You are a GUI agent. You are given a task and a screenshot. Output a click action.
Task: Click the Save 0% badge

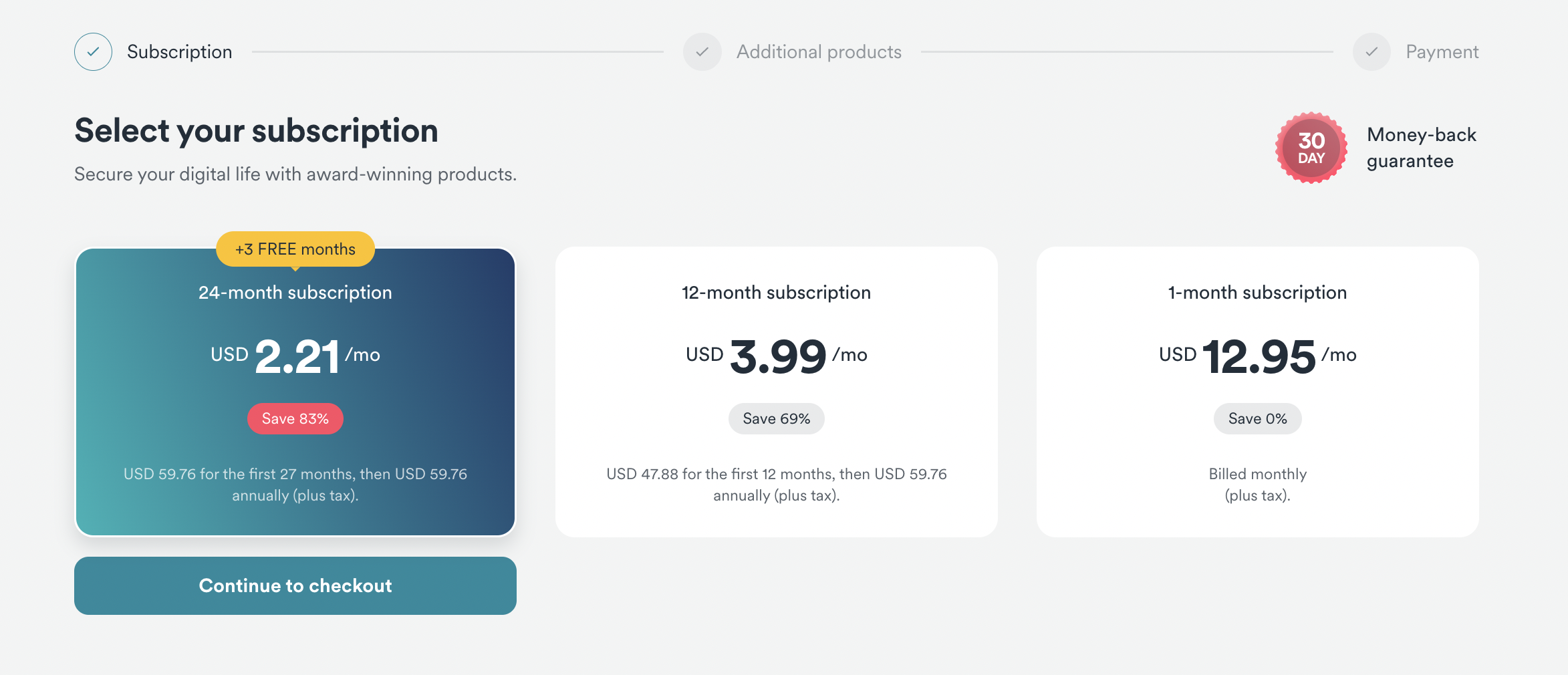point(1257,418)
